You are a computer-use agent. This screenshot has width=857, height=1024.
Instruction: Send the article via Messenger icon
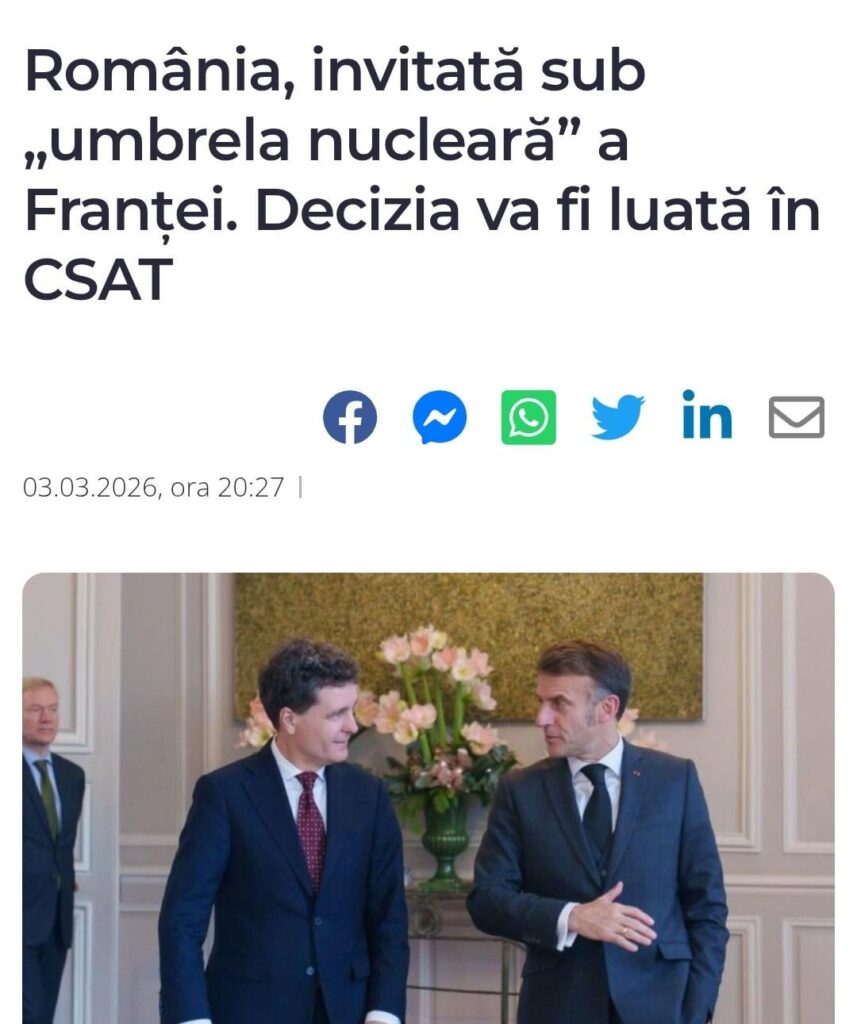[x=440, y=417]
